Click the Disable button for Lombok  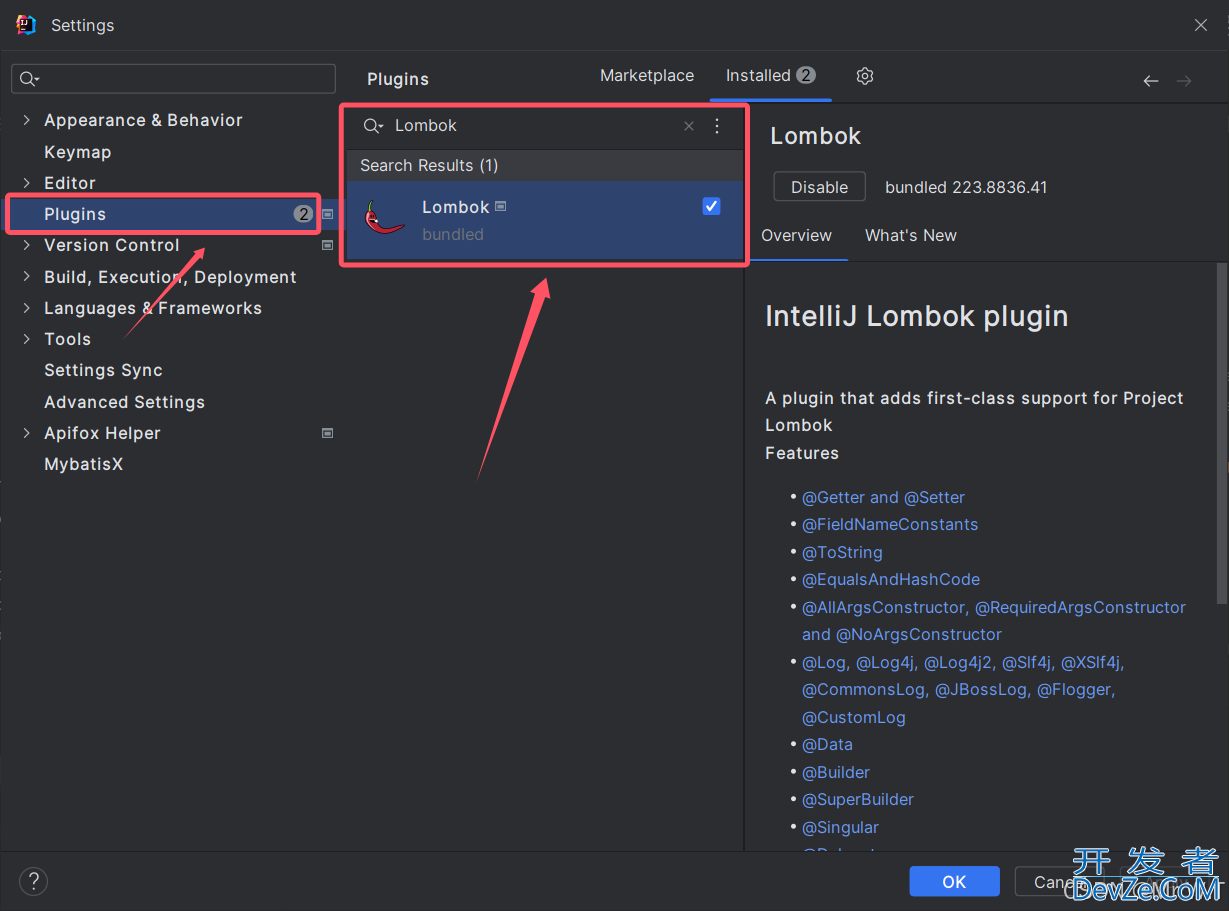(820, 187)
